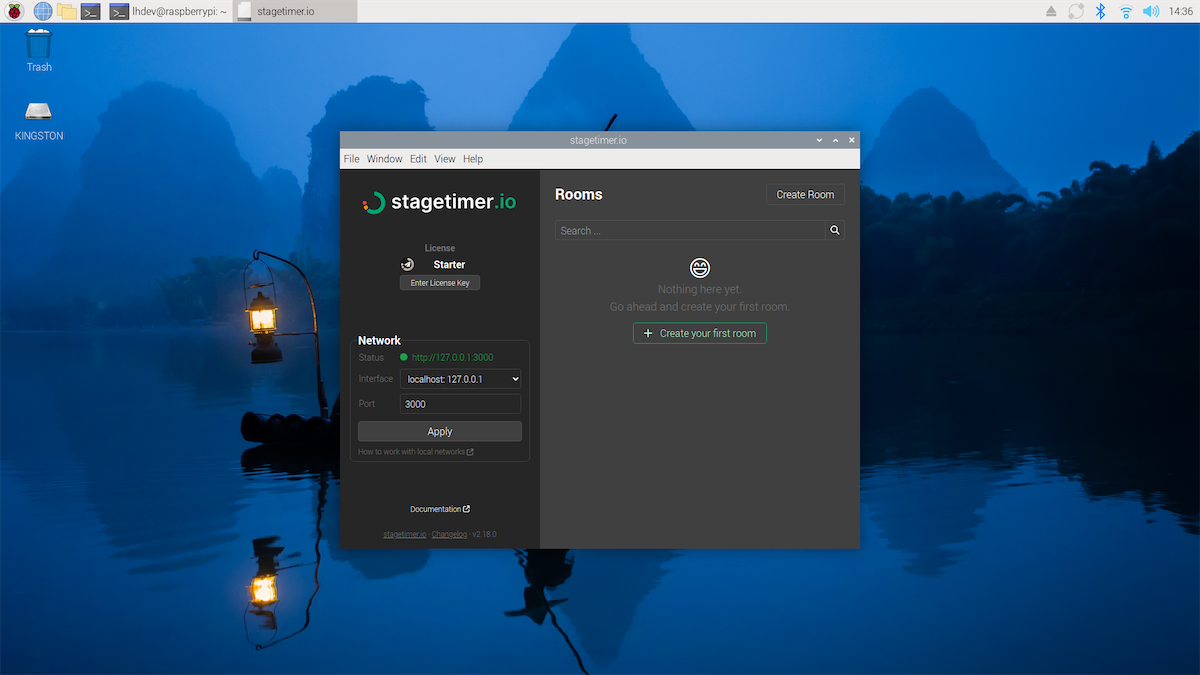The width and height of the screenshot is (1200, 675).
Task: Click the stagetimer.io logo in the sidebar
Action: click(438, 201)
